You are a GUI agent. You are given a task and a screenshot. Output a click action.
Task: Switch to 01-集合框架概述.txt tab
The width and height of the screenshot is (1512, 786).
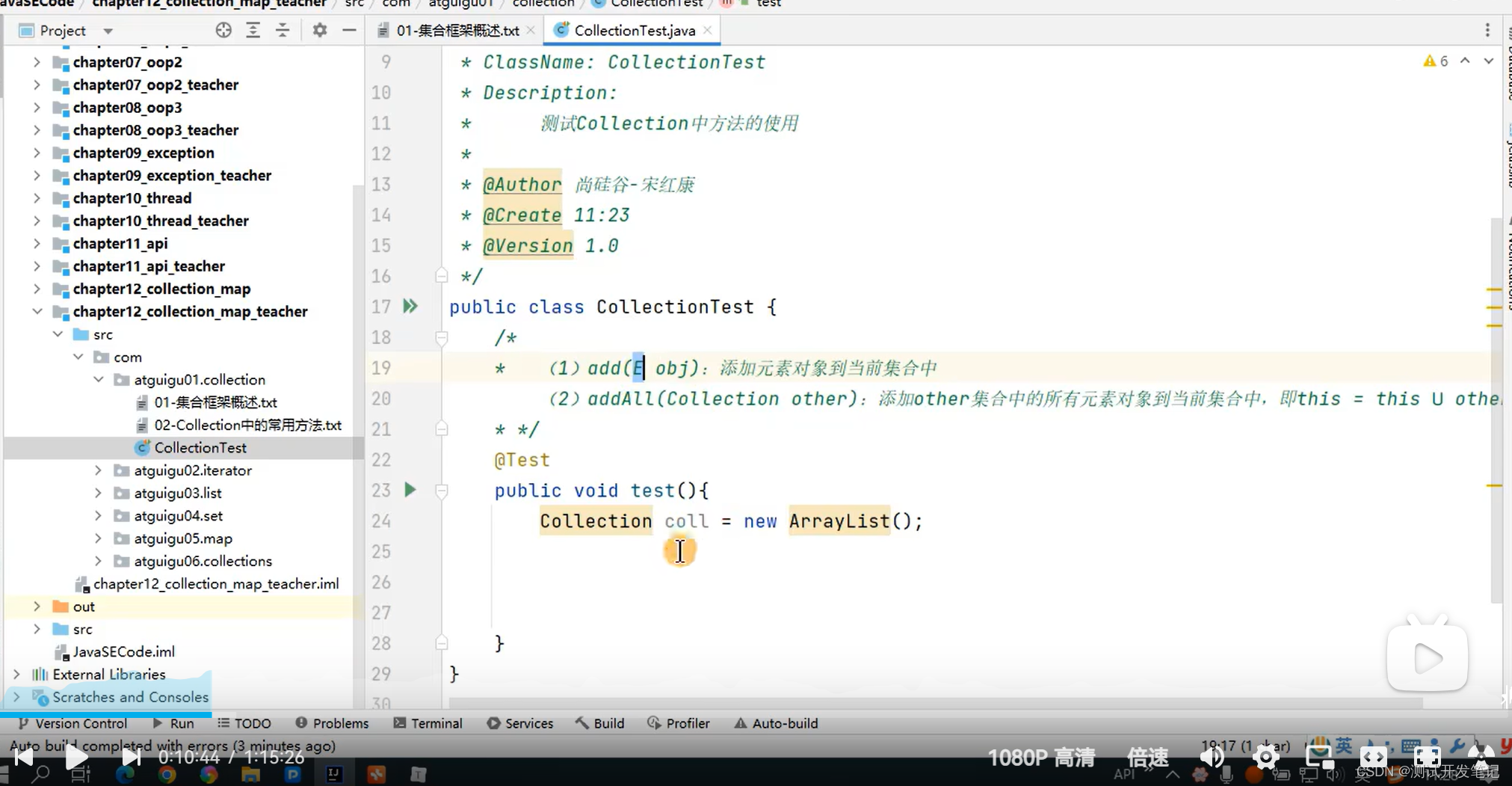pyautogui.click(x=457, y=31)
